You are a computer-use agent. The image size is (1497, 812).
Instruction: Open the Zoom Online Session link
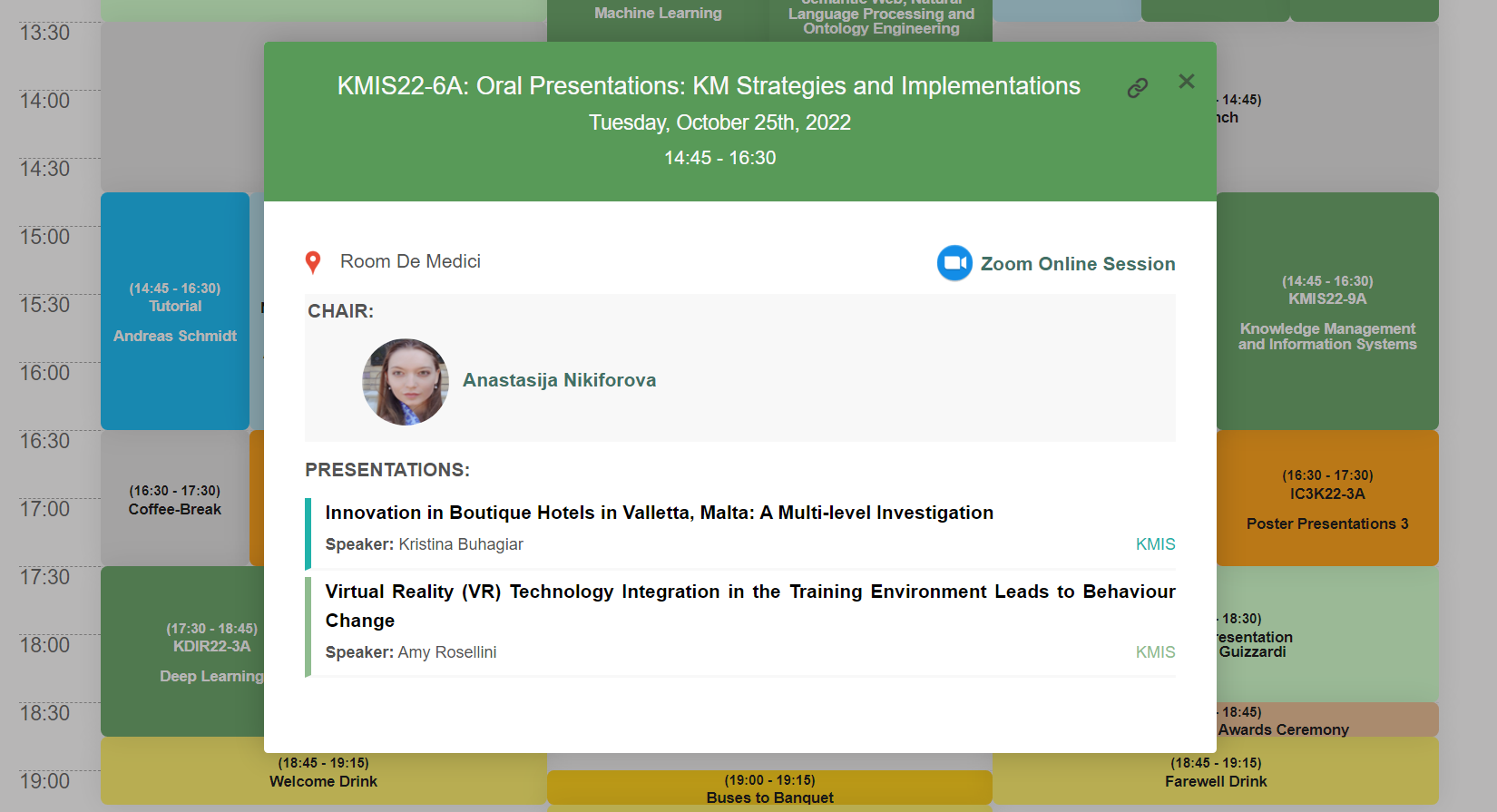pos(1077,264)
